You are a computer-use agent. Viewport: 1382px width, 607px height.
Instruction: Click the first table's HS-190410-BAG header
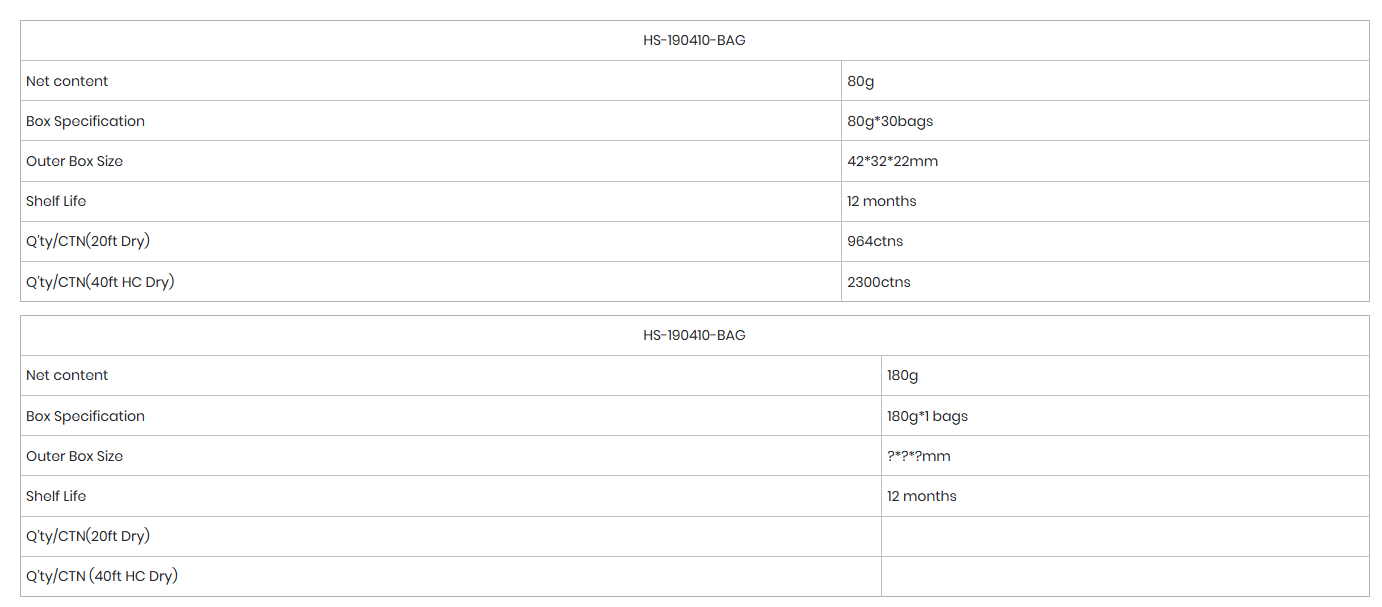tap(694, 41)
